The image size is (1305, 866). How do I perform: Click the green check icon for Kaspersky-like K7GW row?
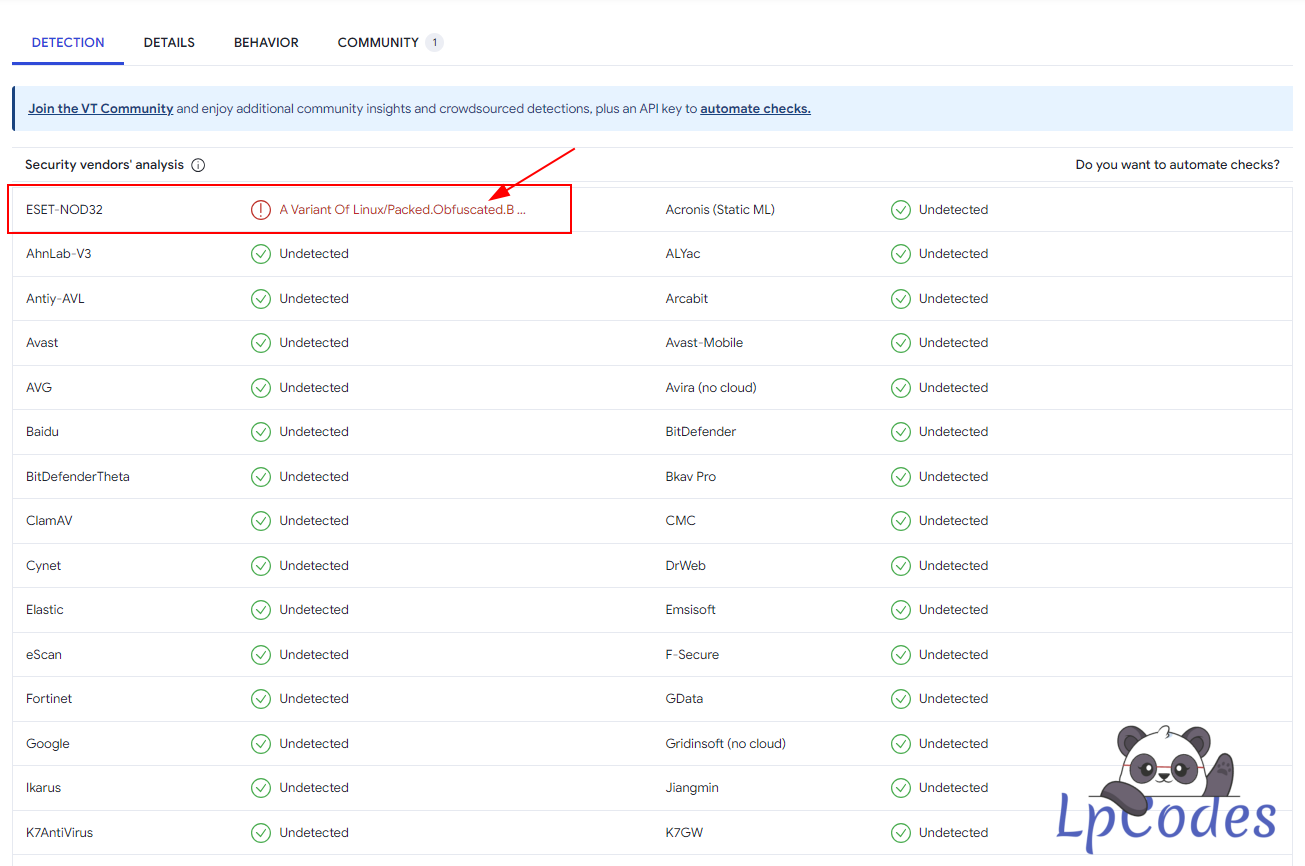tap(901, 833)
